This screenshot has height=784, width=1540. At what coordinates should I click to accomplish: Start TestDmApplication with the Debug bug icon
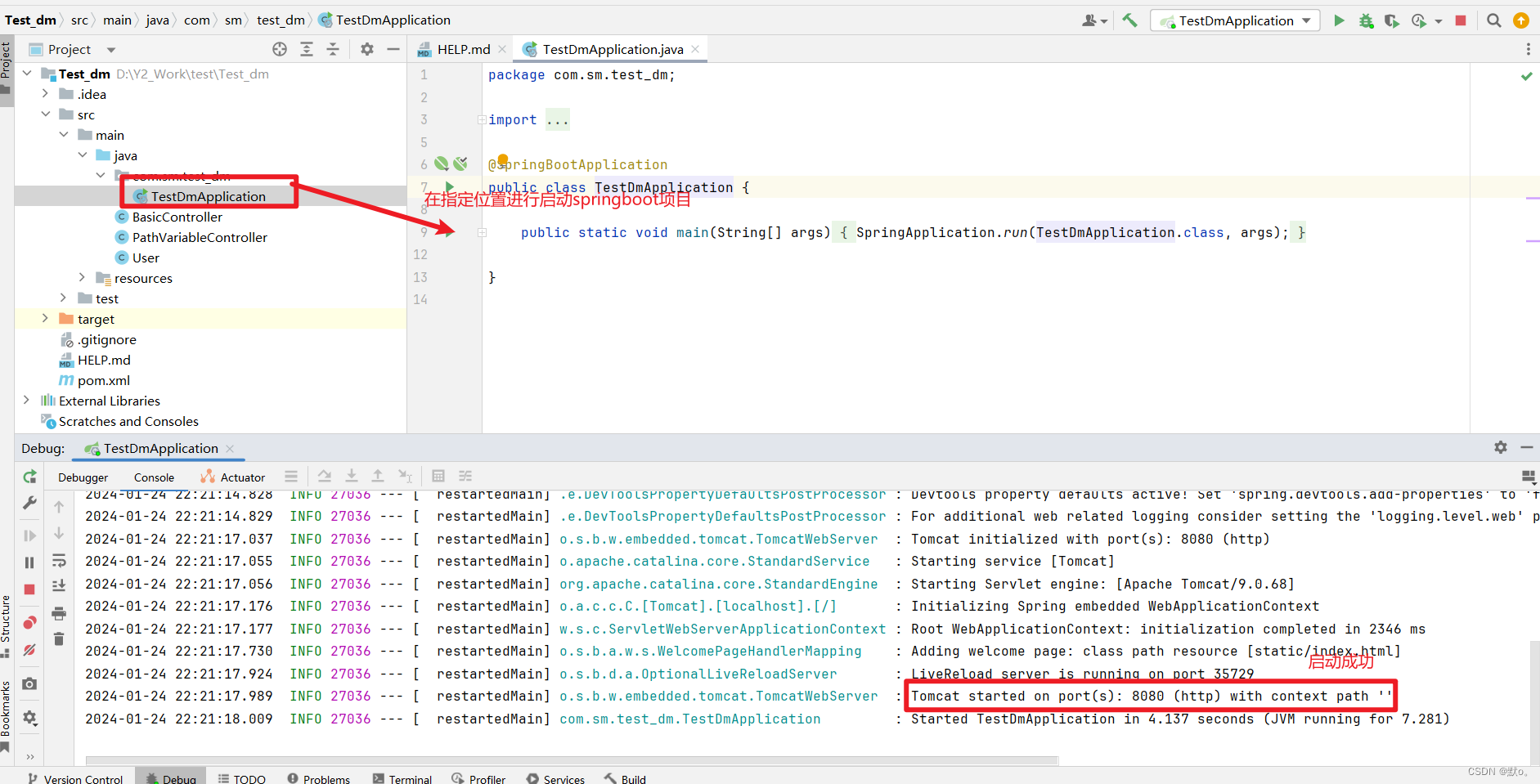(1366, 20)
